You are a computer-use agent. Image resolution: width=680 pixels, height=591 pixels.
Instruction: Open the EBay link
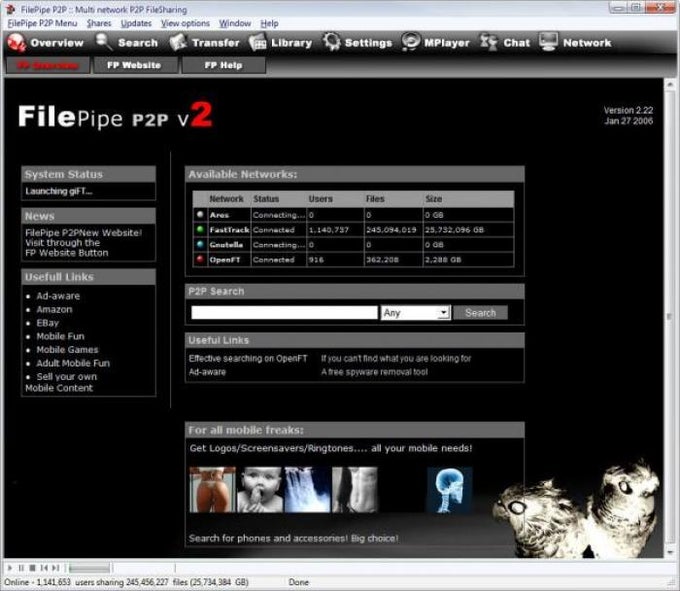[47, 323]
